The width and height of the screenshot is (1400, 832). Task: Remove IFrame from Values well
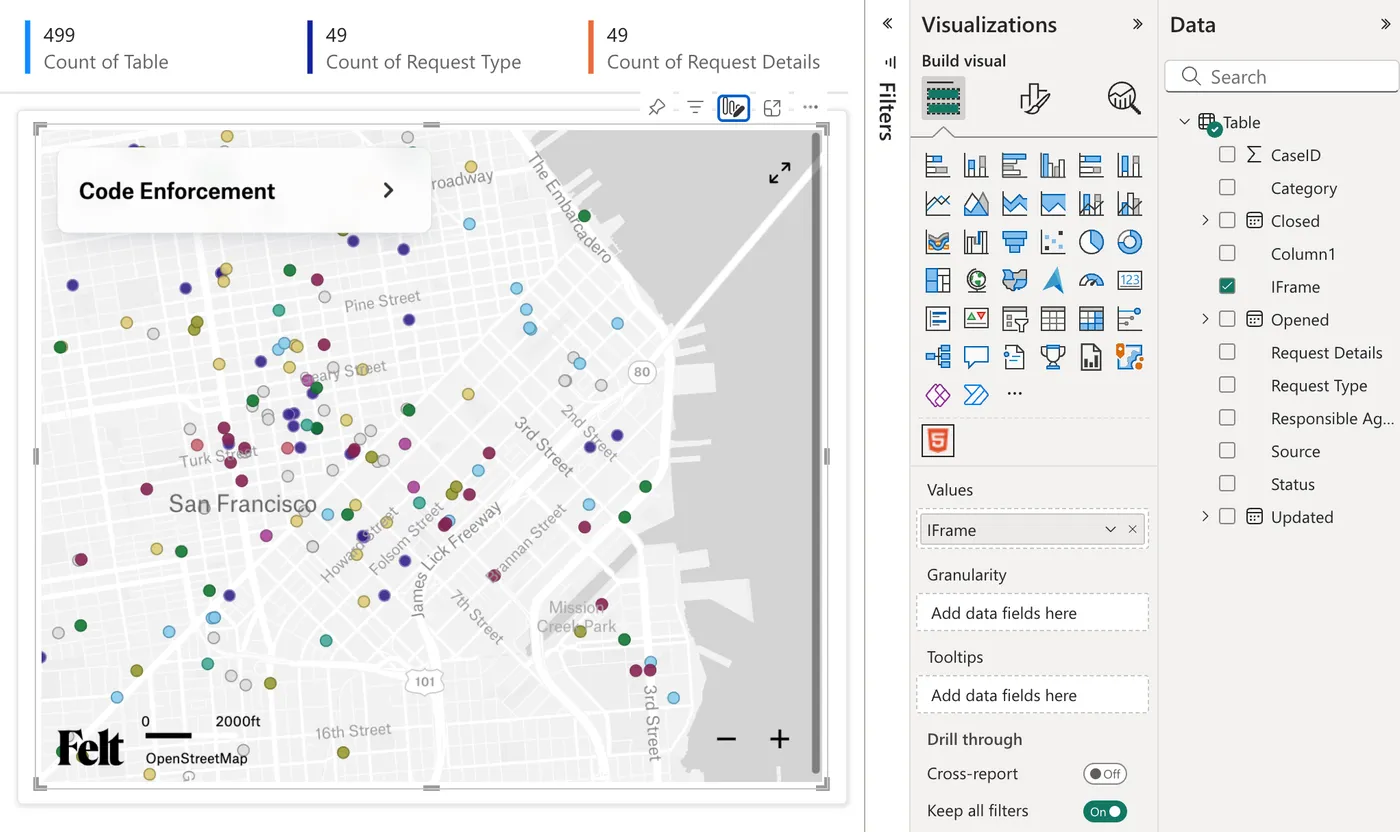pyautogui.click(x=1133, y=530)
